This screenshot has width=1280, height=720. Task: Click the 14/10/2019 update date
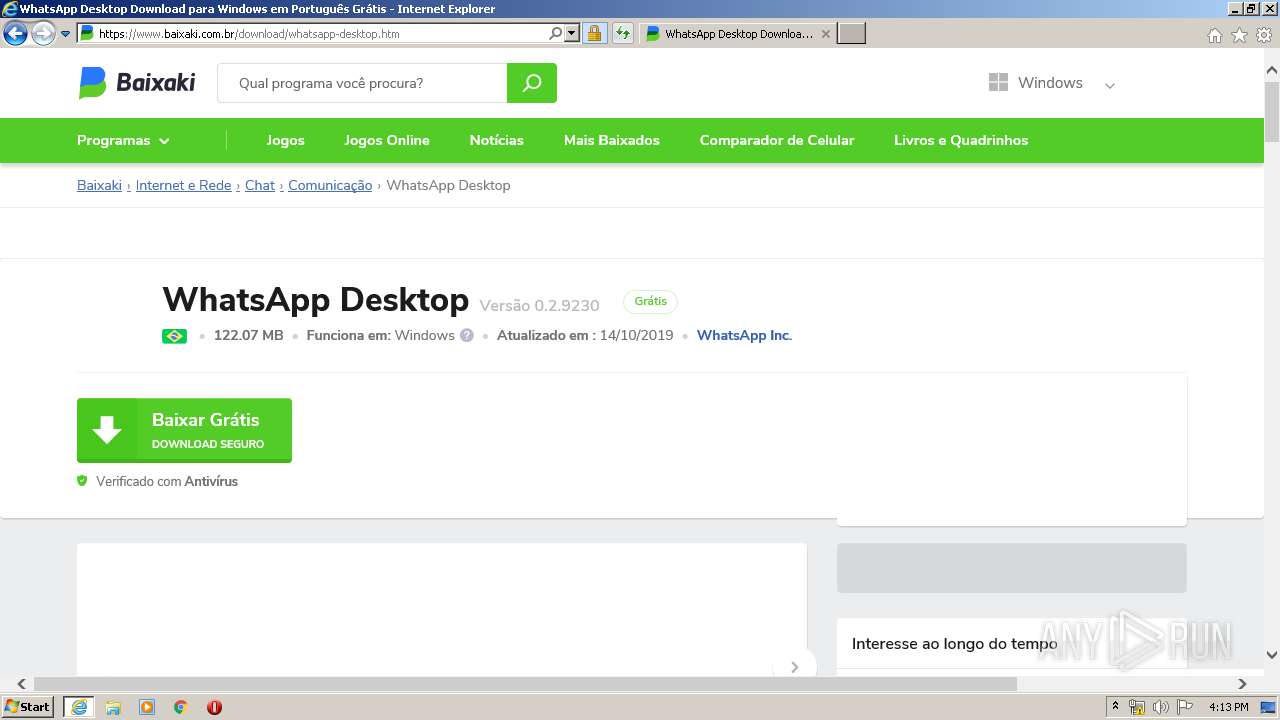pos(636,335)
